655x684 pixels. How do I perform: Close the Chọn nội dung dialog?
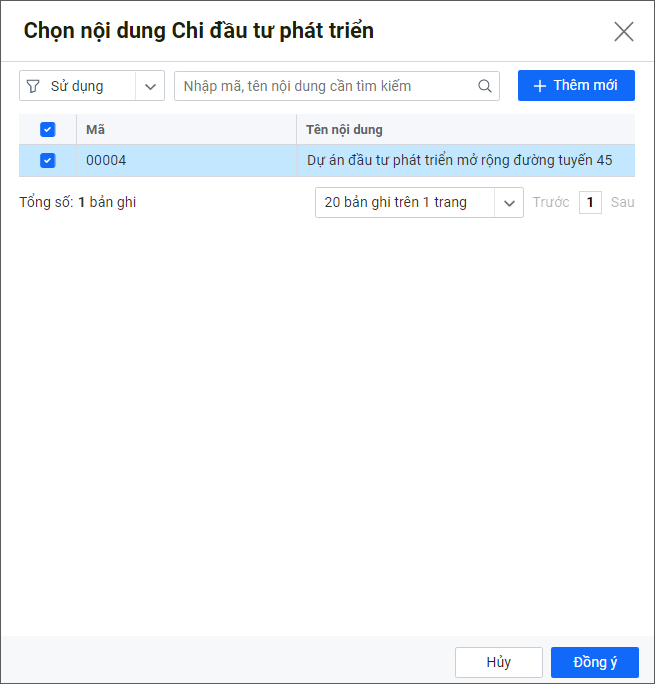click(624, 31)
